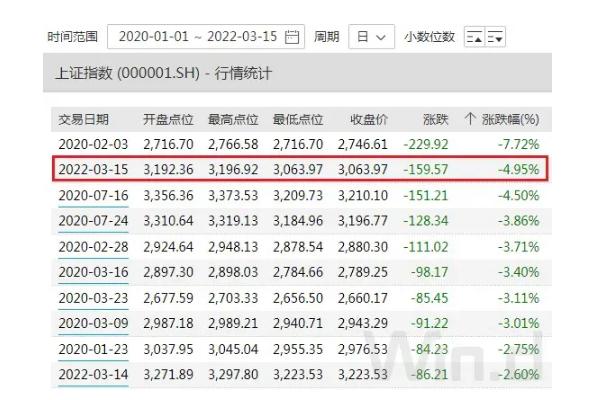Click the 上证指数 (000001.SH) - 行情统计 title
This screenshot has width=600, height=400.
tap(163, 73)
